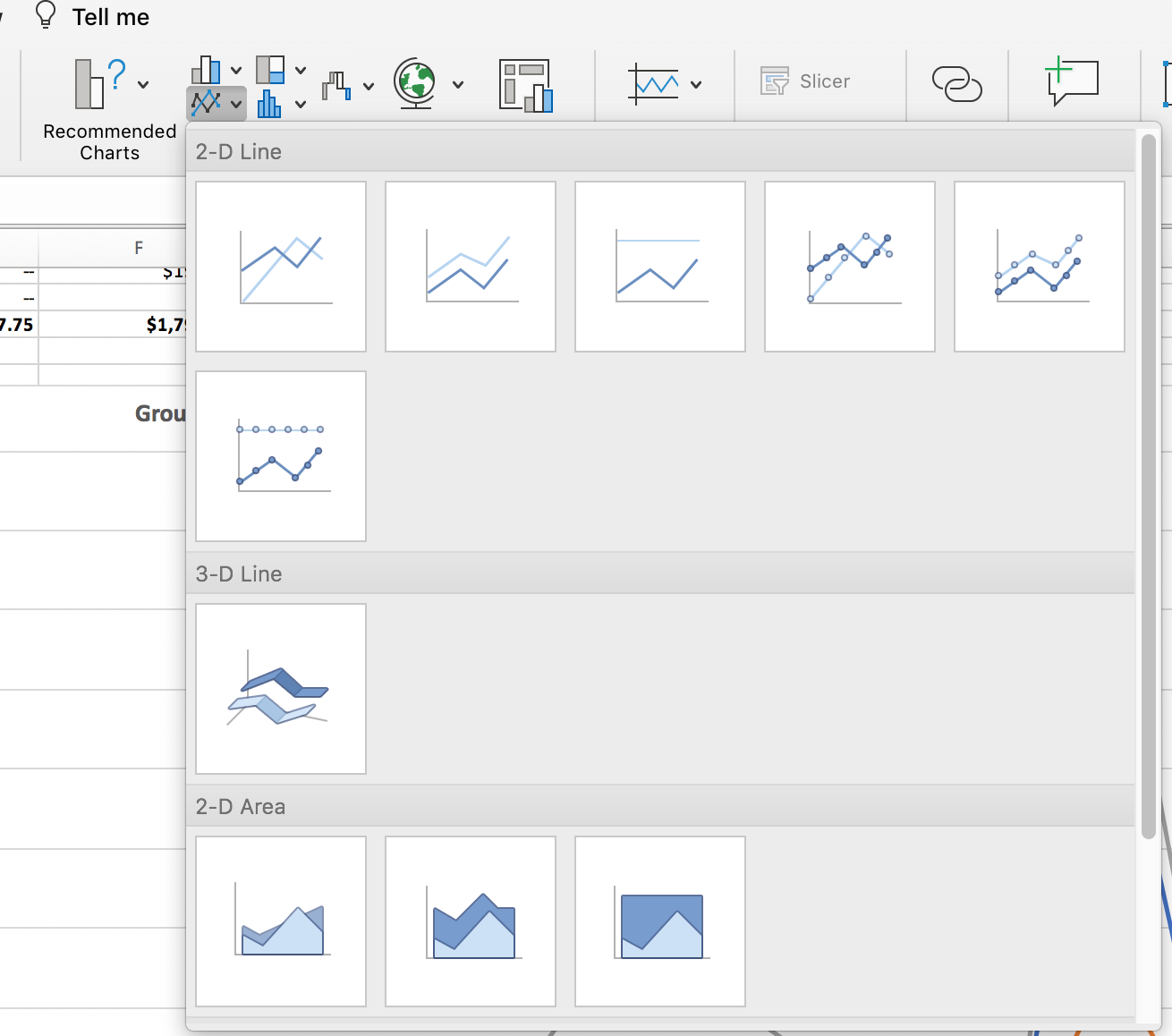This screenshot has height=1036, width=1172.
Task: Add a new comment icon
Action: click(x=1071, y=81)
